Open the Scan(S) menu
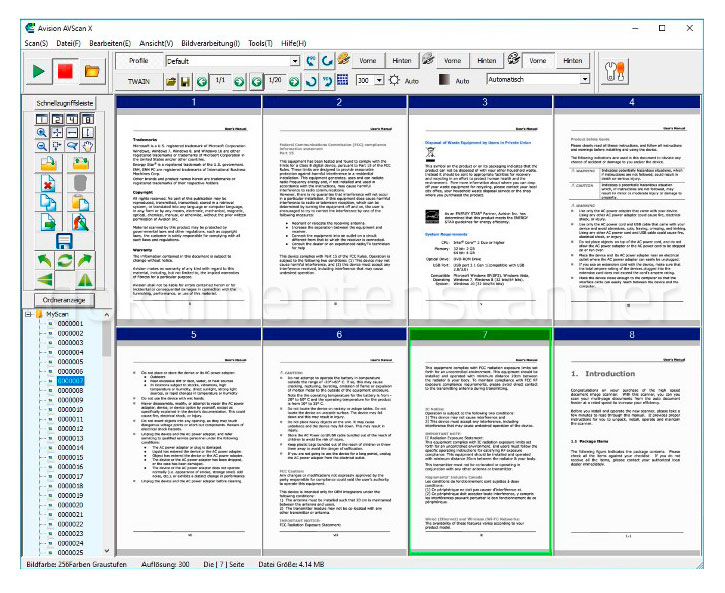The image size is (725, 593). (x=36, y=43)
